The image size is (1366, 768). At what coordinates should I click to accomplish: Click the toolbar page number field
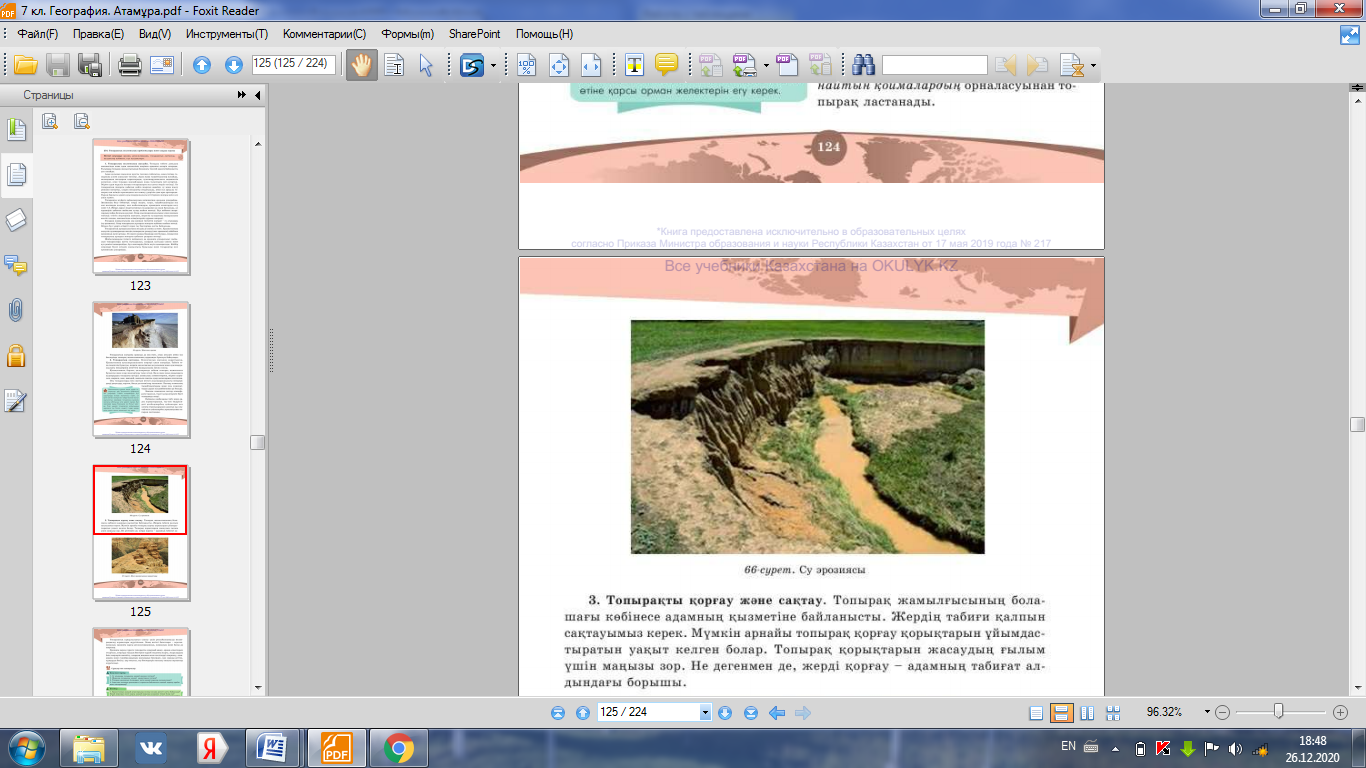tap(295, 64)
